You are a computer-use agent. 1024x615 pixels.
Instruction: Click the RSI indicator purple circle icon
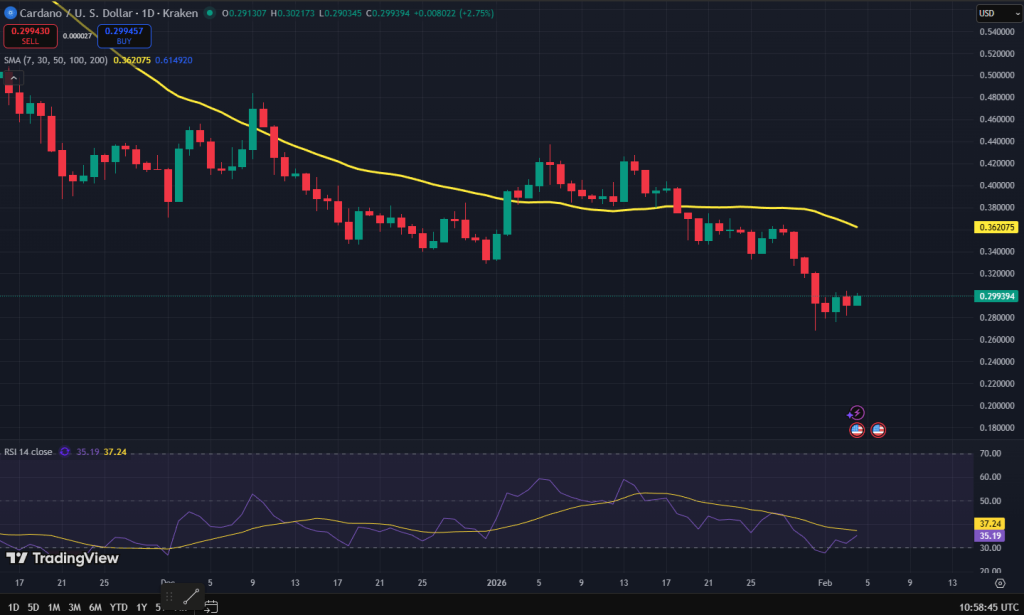coord(65,451)
